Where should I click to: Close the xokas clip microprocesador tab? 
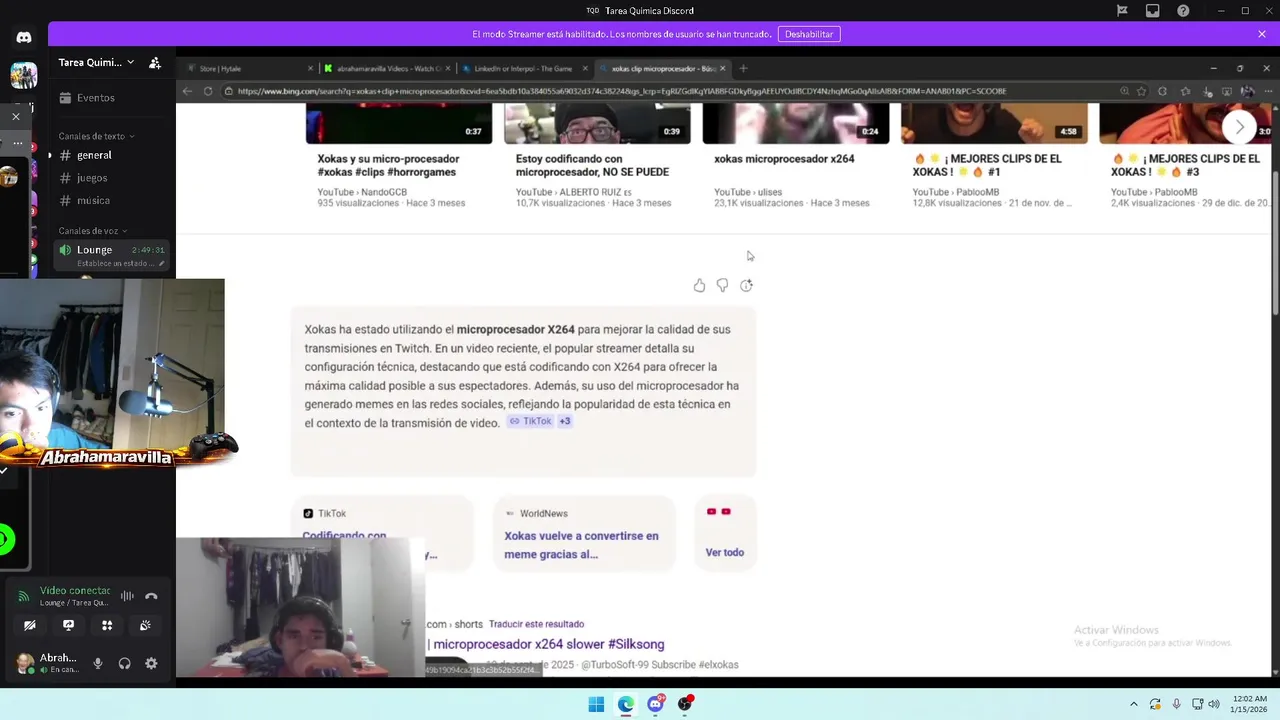(722, 68)
